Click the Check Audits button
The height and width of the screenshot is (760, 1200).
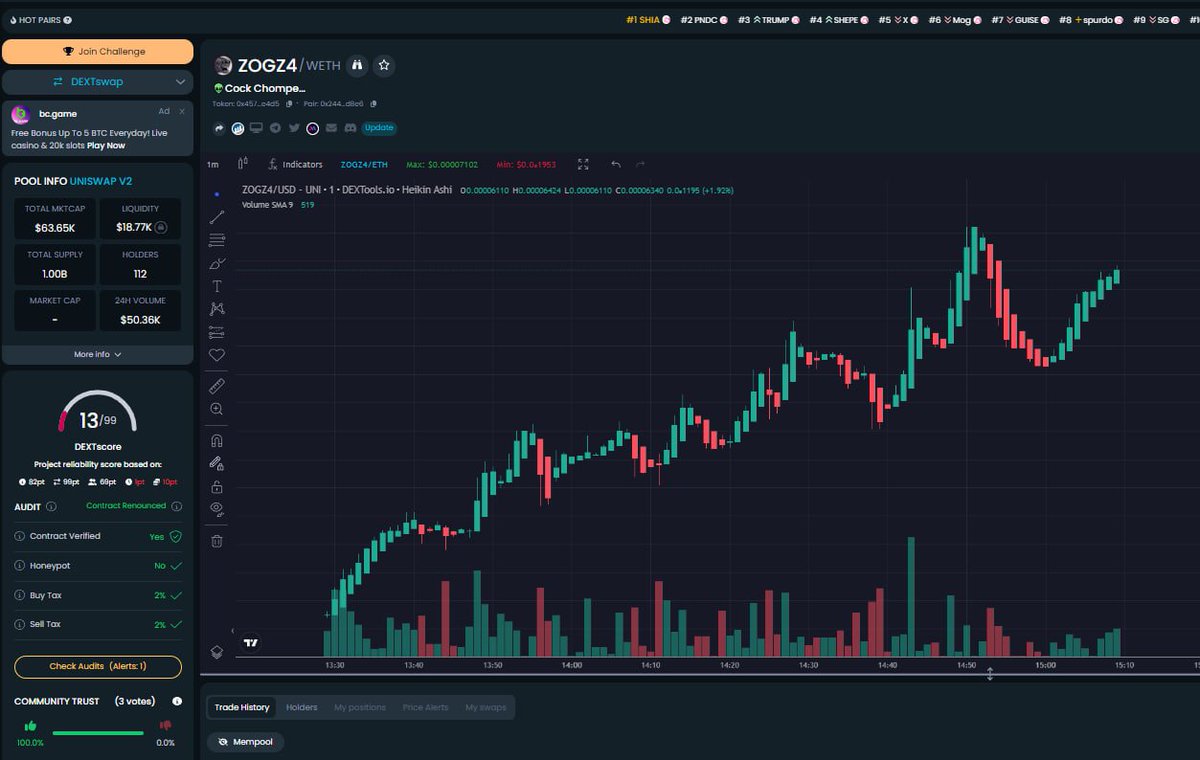98,667
